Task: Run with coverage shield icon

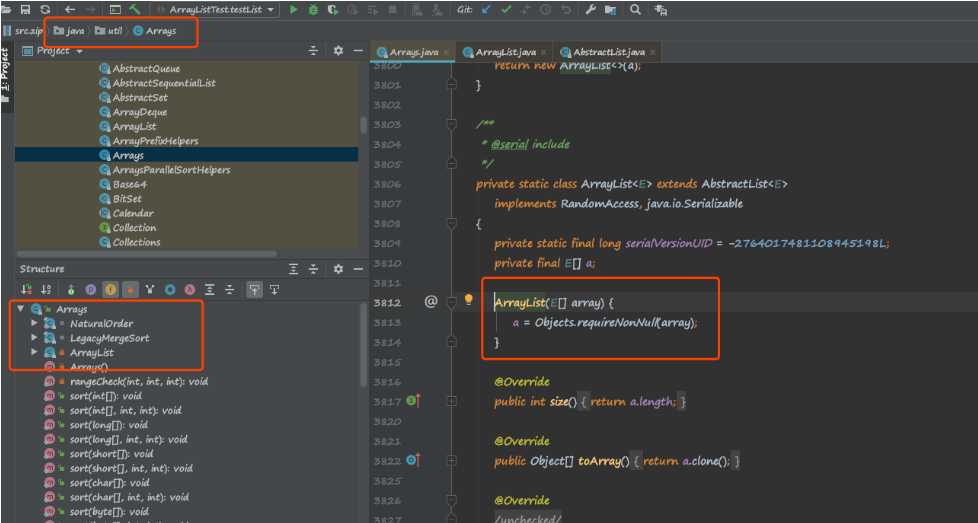Action: (333, 9)
